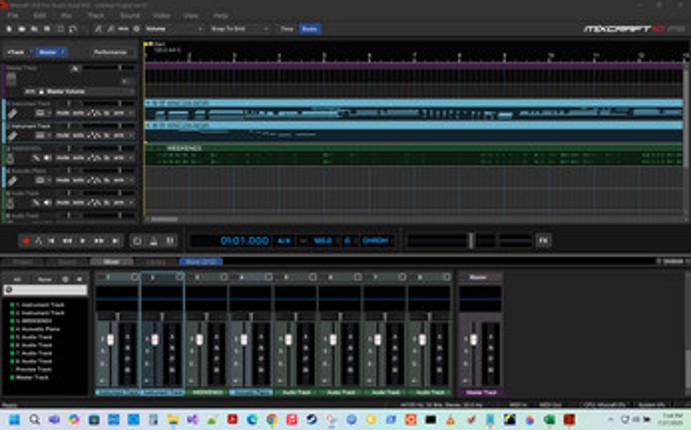
Task: Click the FX button in the transport bar
Action: pyautogui.click(x=543, y=241)
